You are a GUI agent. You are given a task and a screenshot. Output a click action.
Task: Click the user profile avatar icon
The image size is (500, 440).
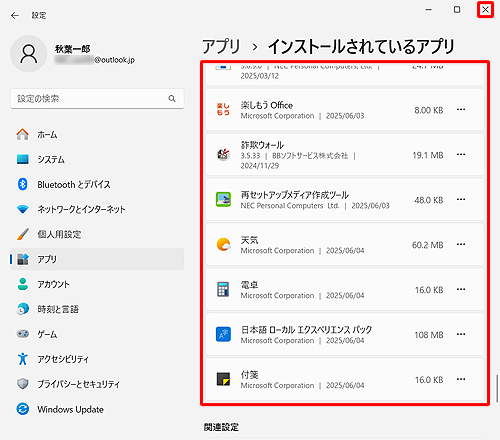coord(29,54)
